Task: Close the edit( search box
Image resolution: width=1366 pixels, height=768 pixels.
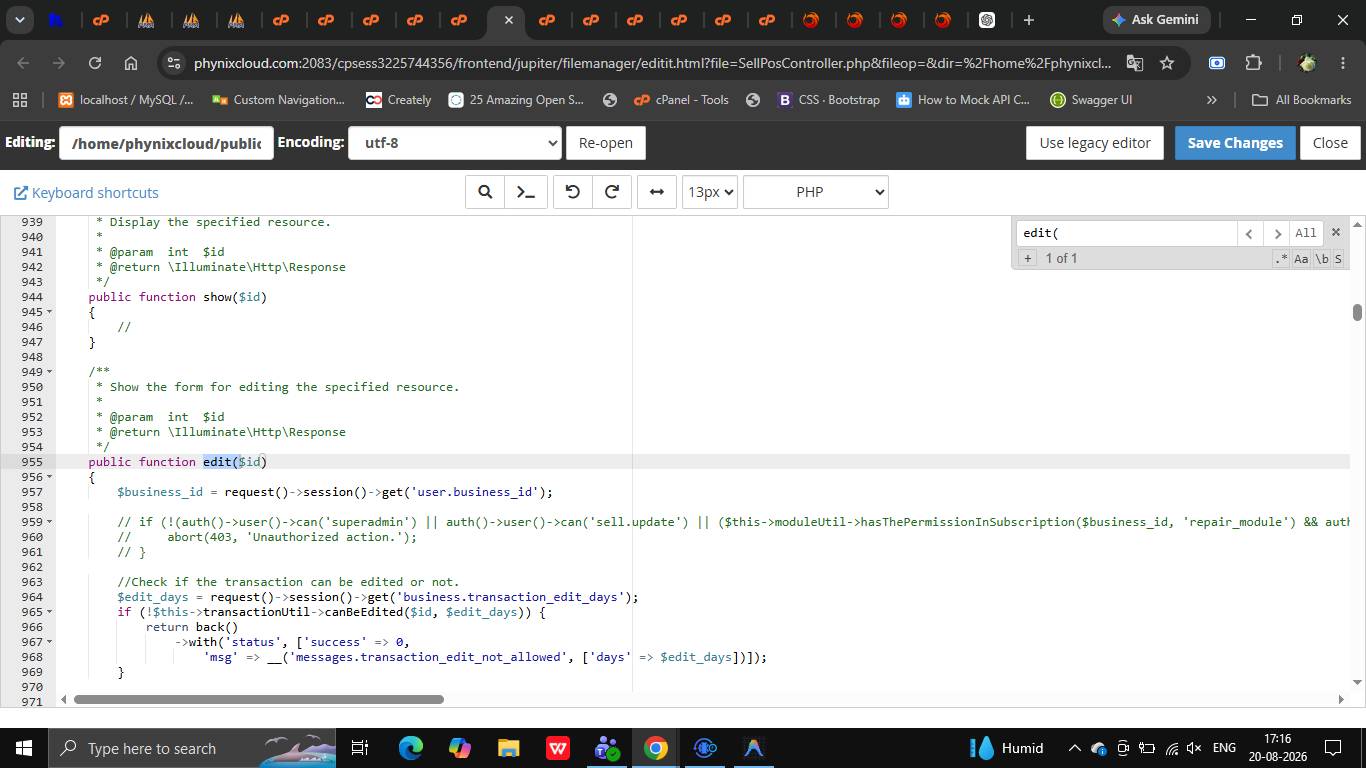Action: point(1335,232)
